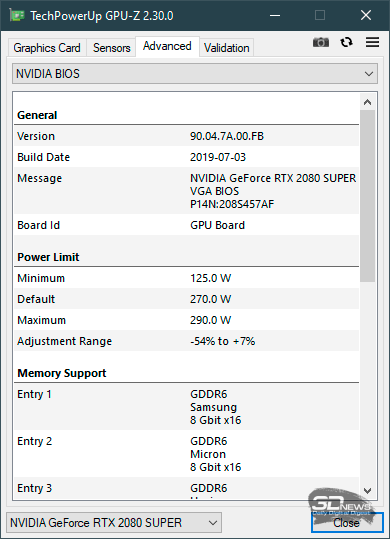Click the GPU-Z app icon in title bar
Viewport: 390px width, 539px height.
pyautogui.click(x=17, y=15)
